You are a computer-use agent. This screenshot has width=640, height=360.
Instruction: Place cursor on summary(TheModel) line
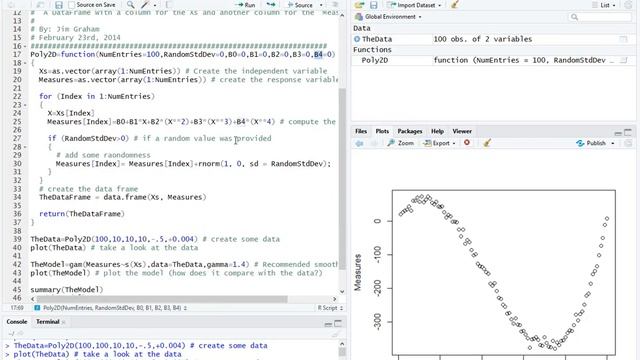(67, 290)
